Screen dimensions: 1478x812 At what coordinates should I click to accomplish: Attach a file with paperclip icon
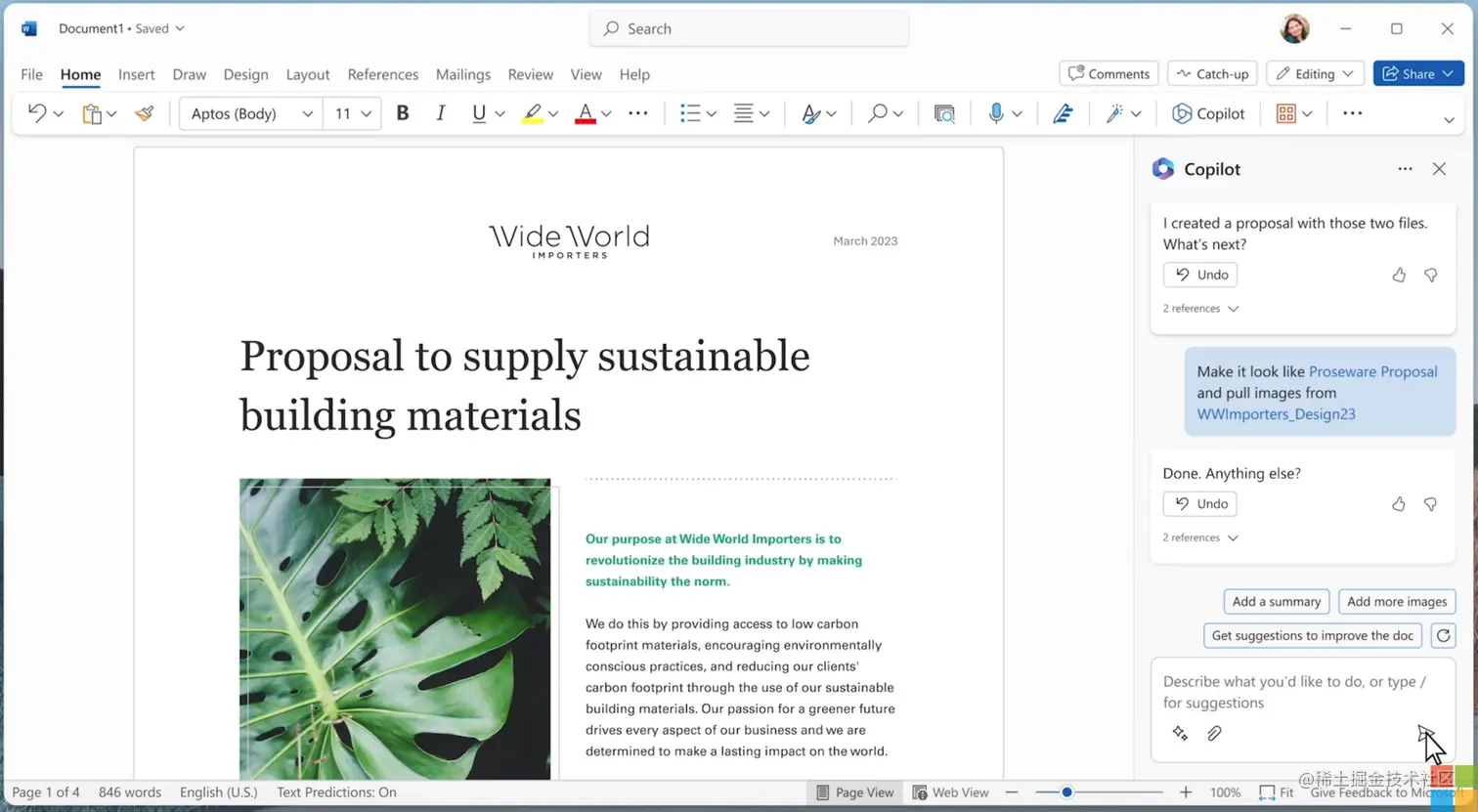(1214, 733)
